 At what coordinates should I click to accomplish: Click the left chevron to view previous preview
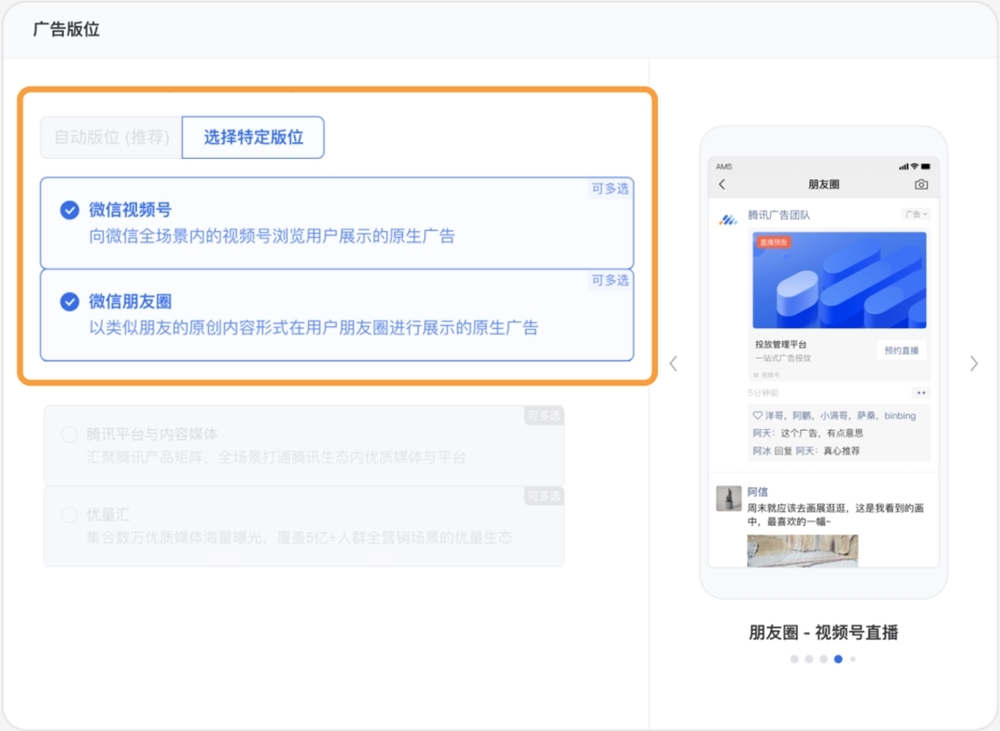pos(673,363)
